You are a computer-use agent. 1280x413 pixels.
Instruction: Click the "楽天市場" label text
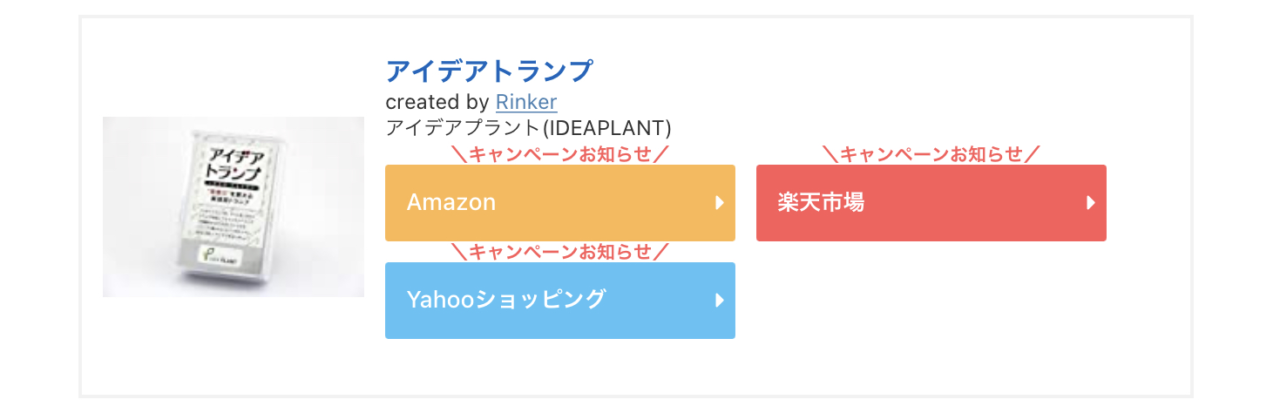point(820,202)
